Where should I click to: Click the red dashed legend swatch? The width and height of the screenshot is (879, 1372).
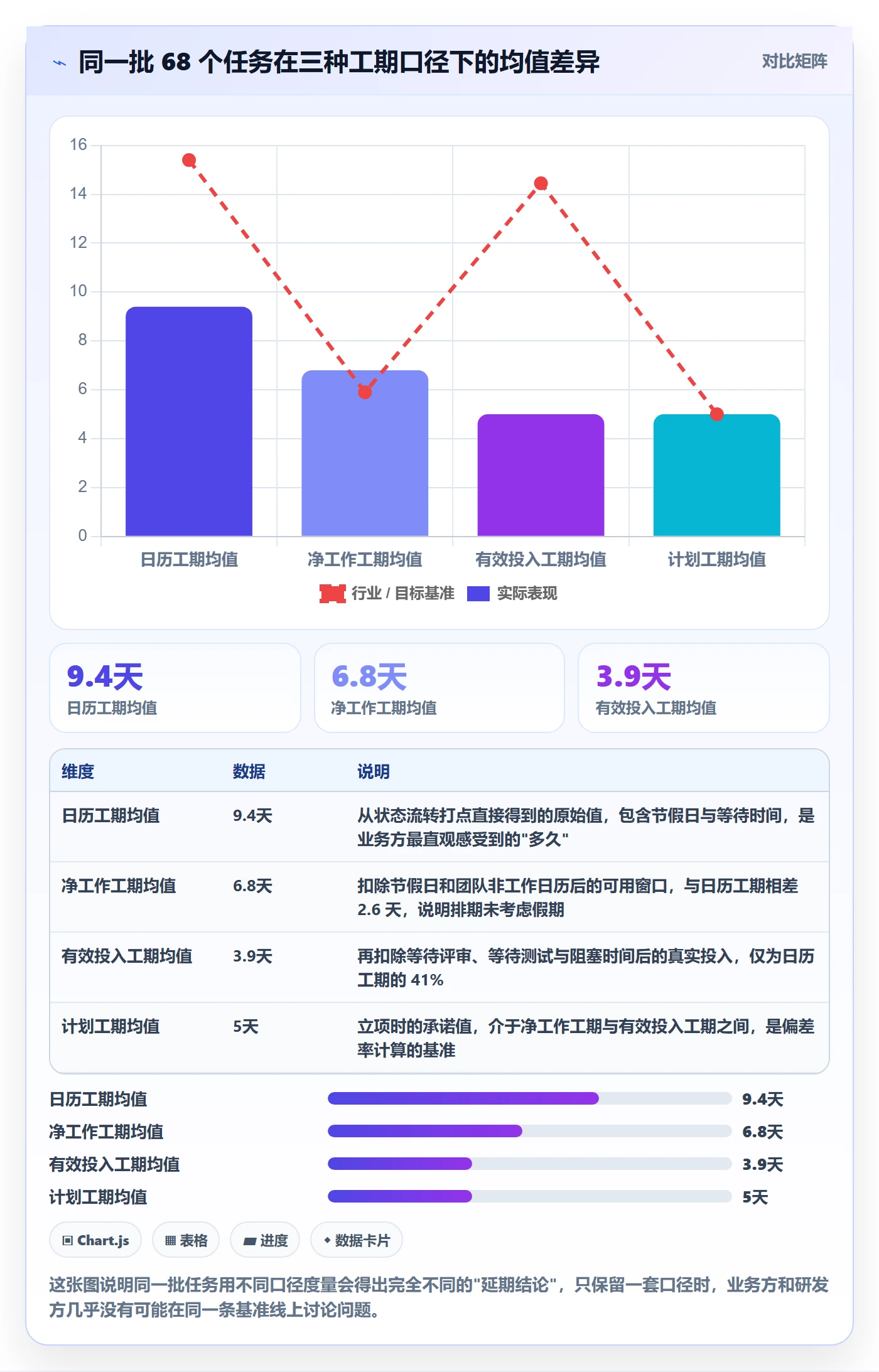[332, 593]
